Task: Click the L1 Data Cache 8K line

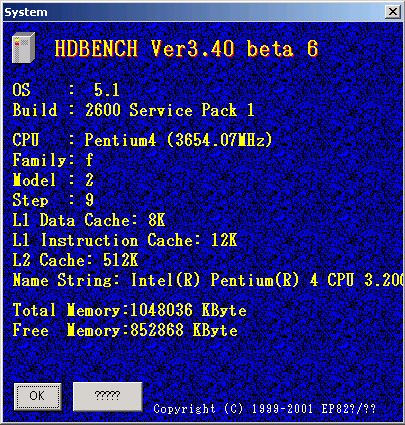Action: (x=89, y=220)
